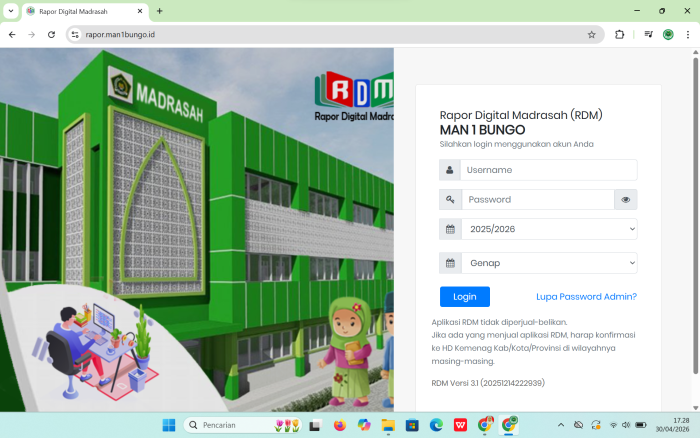700x438 pixels.
Task: Click the page vertical scrollbar
Action: coord(695,216)
